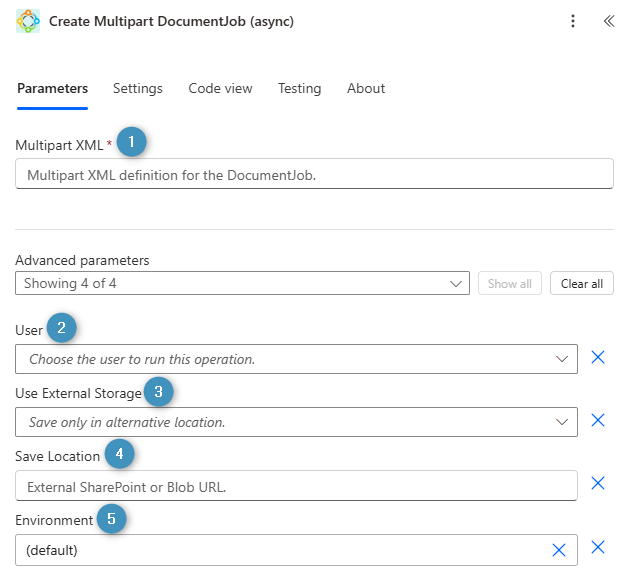The image size is (622, 574).
Task: Open the User selection dropdown
Action: pos(296,359)
